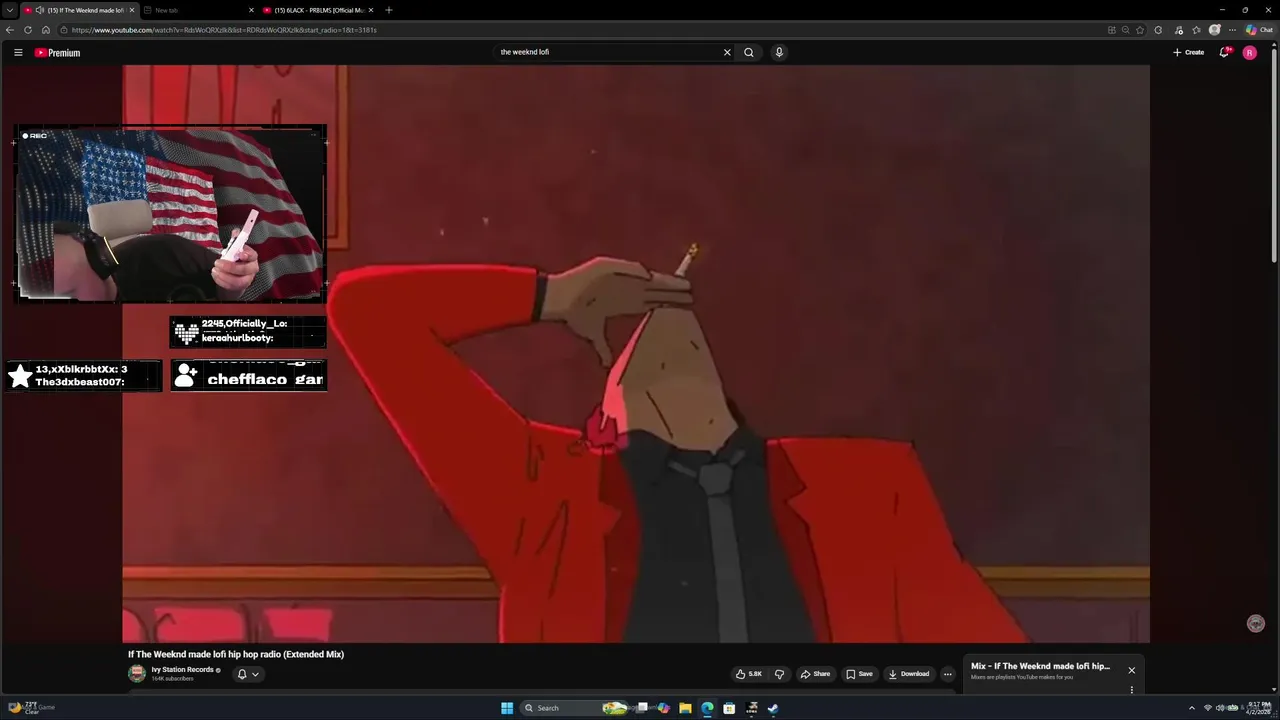Open the favorites list star icon
Screen dimensions: 1280x720
tap(1196, 30)
